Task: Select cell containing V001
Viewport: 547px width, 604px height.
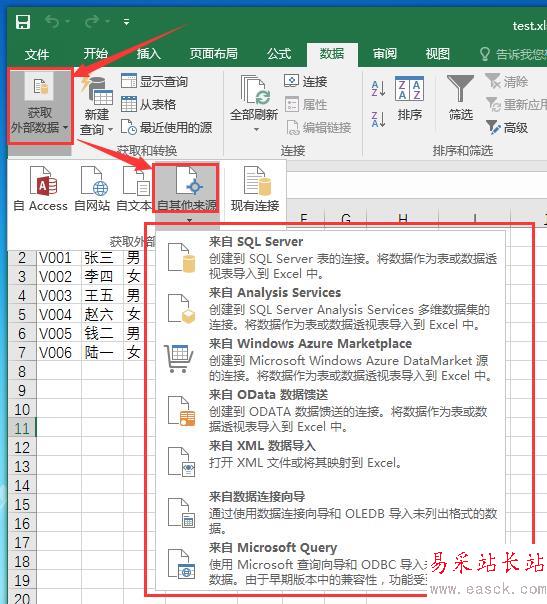Action: pyautogui.click(x=59, y=258)
